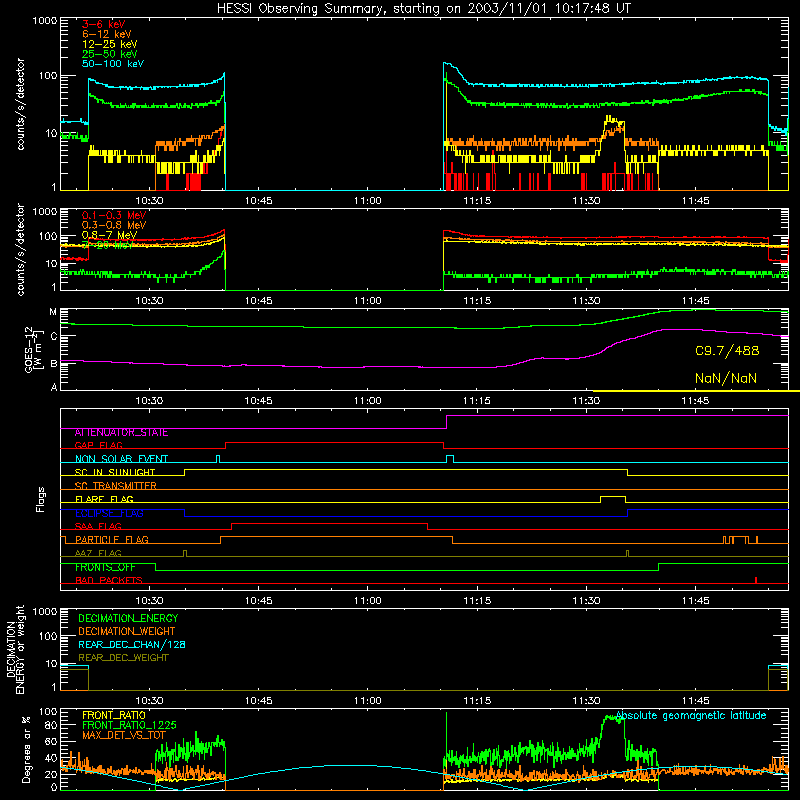This screenshot has width=800, height=800.
Task: Select the 25-50 keV legend label
Action: (x=110, y=54)
